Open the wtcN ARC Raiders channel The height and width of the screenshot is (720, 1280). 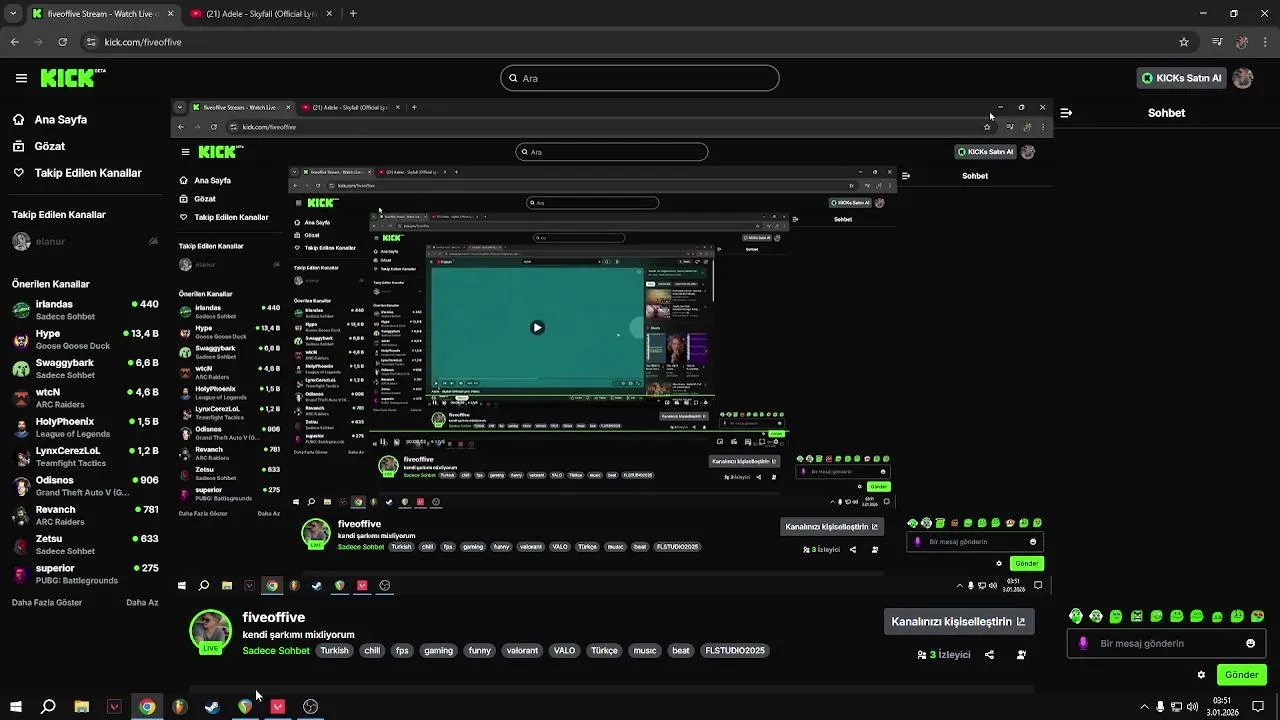coord(85,398)
